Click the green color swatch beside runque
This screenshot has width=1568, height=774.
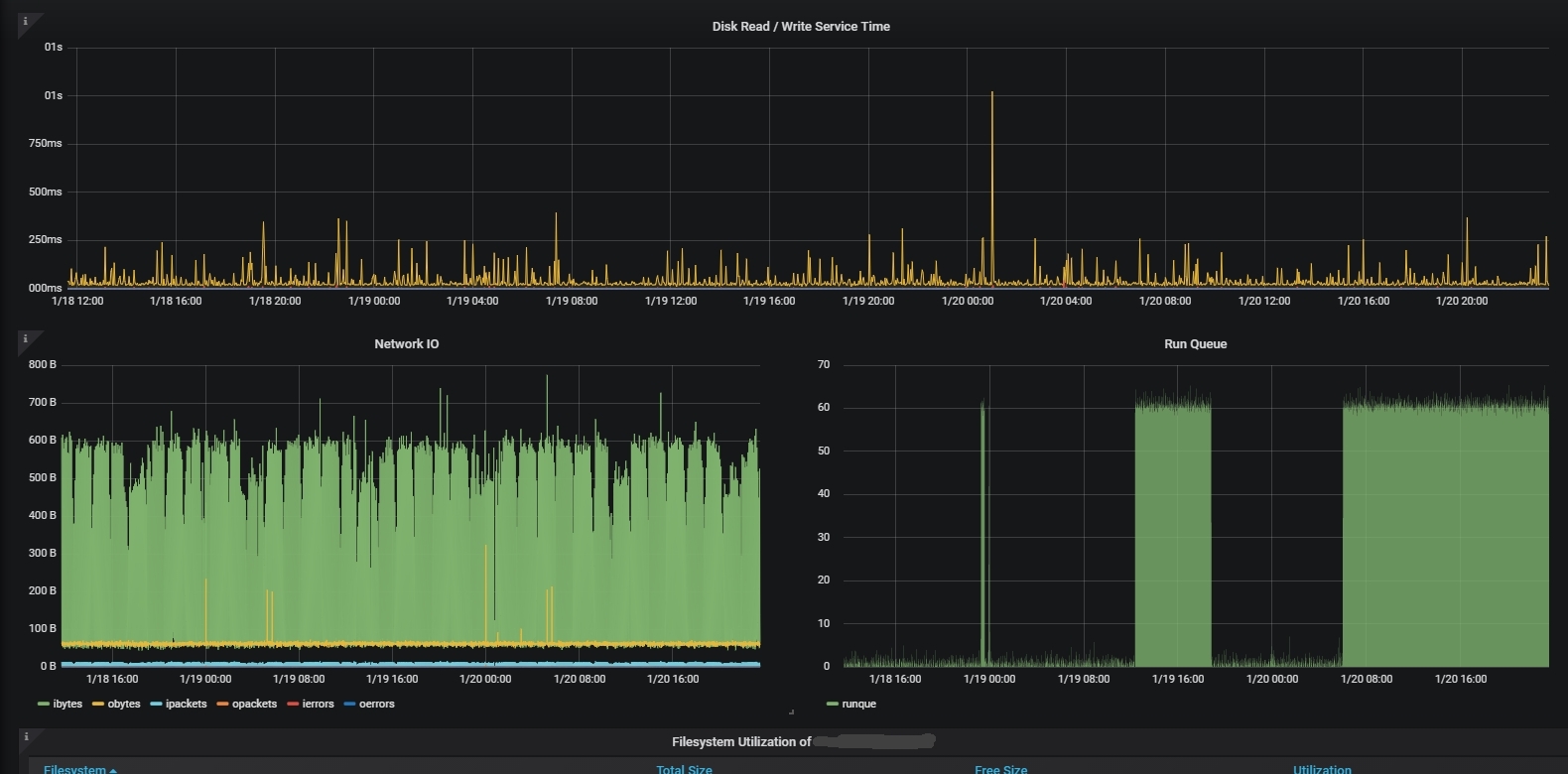832,704
